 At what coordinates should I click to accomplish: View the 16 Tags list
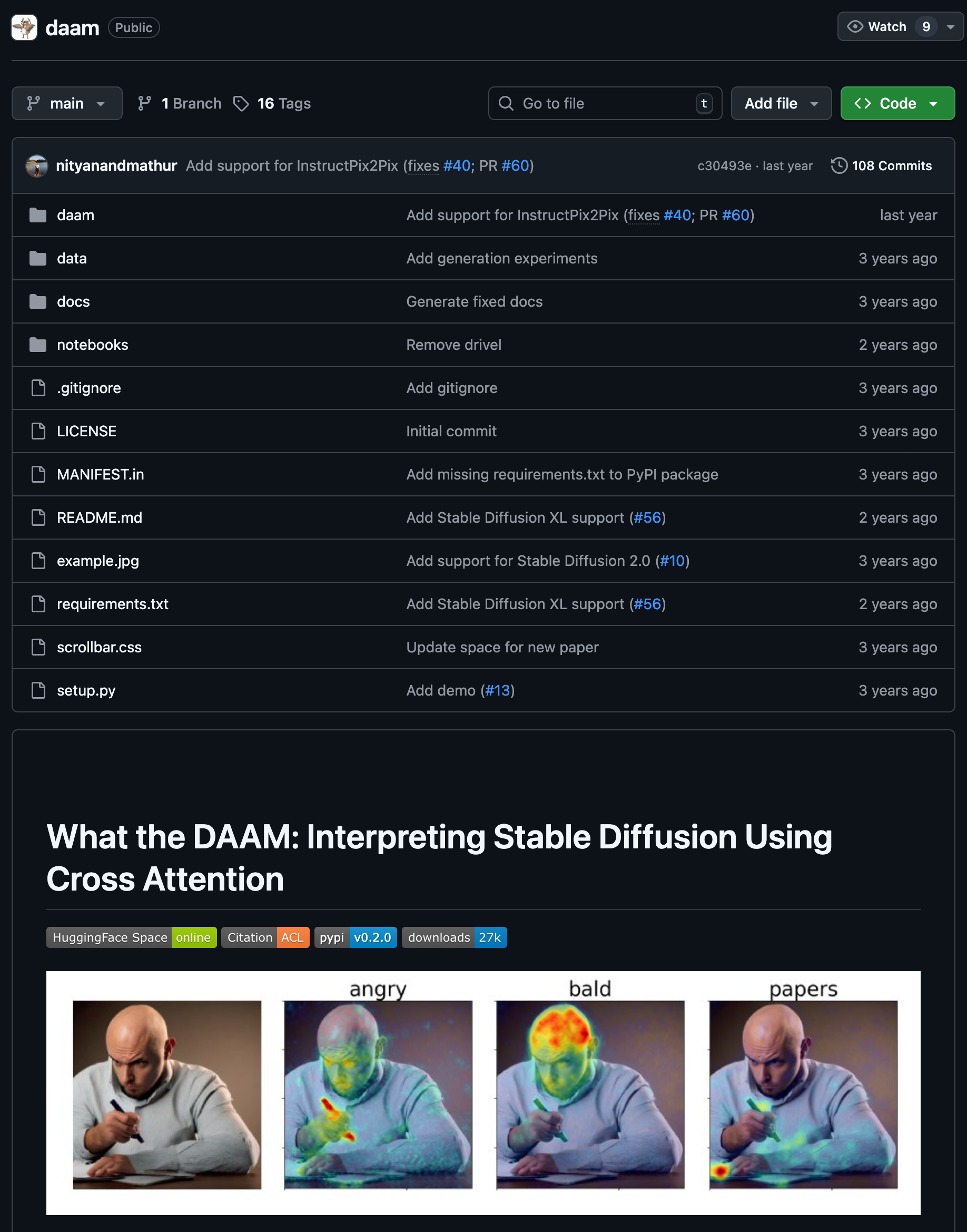[x=272, y=103]
